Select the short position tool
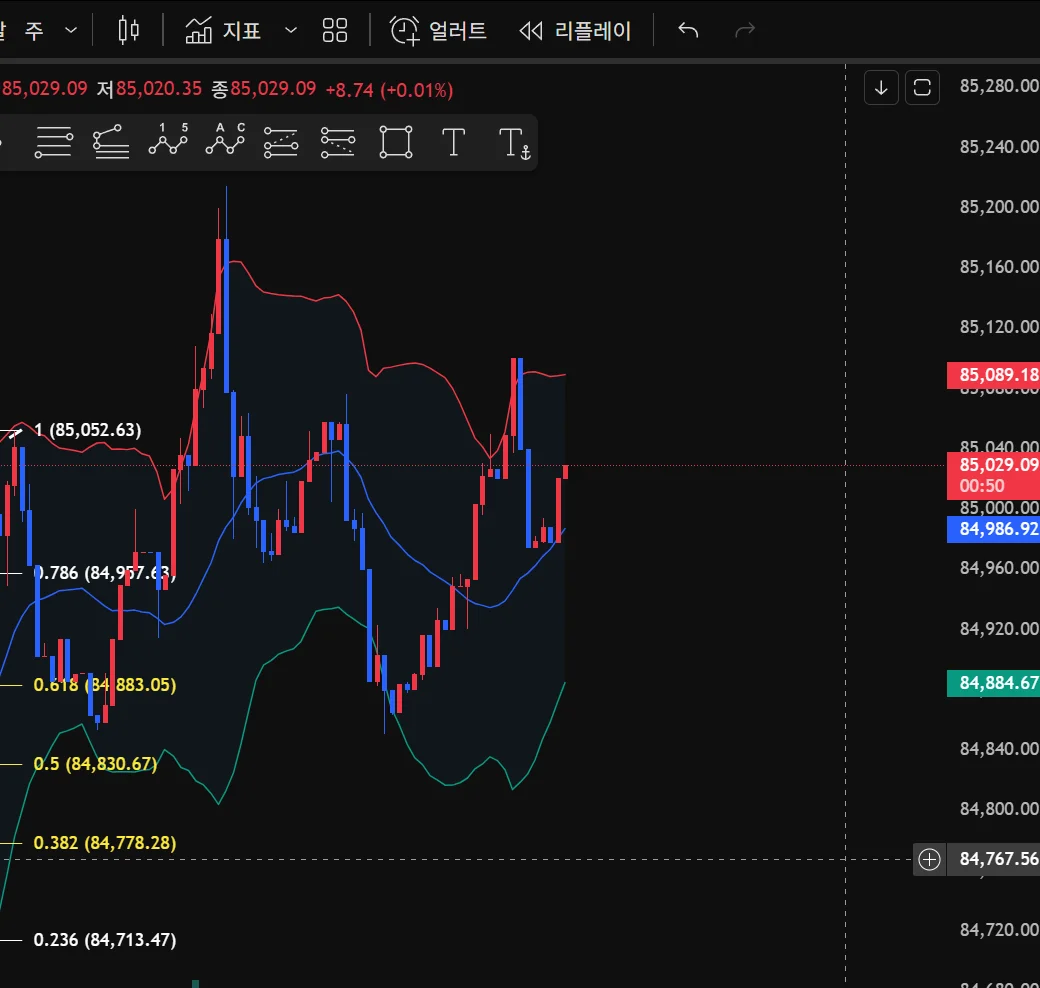Viewport: 1040px width, 988px height. pos(338,143)
